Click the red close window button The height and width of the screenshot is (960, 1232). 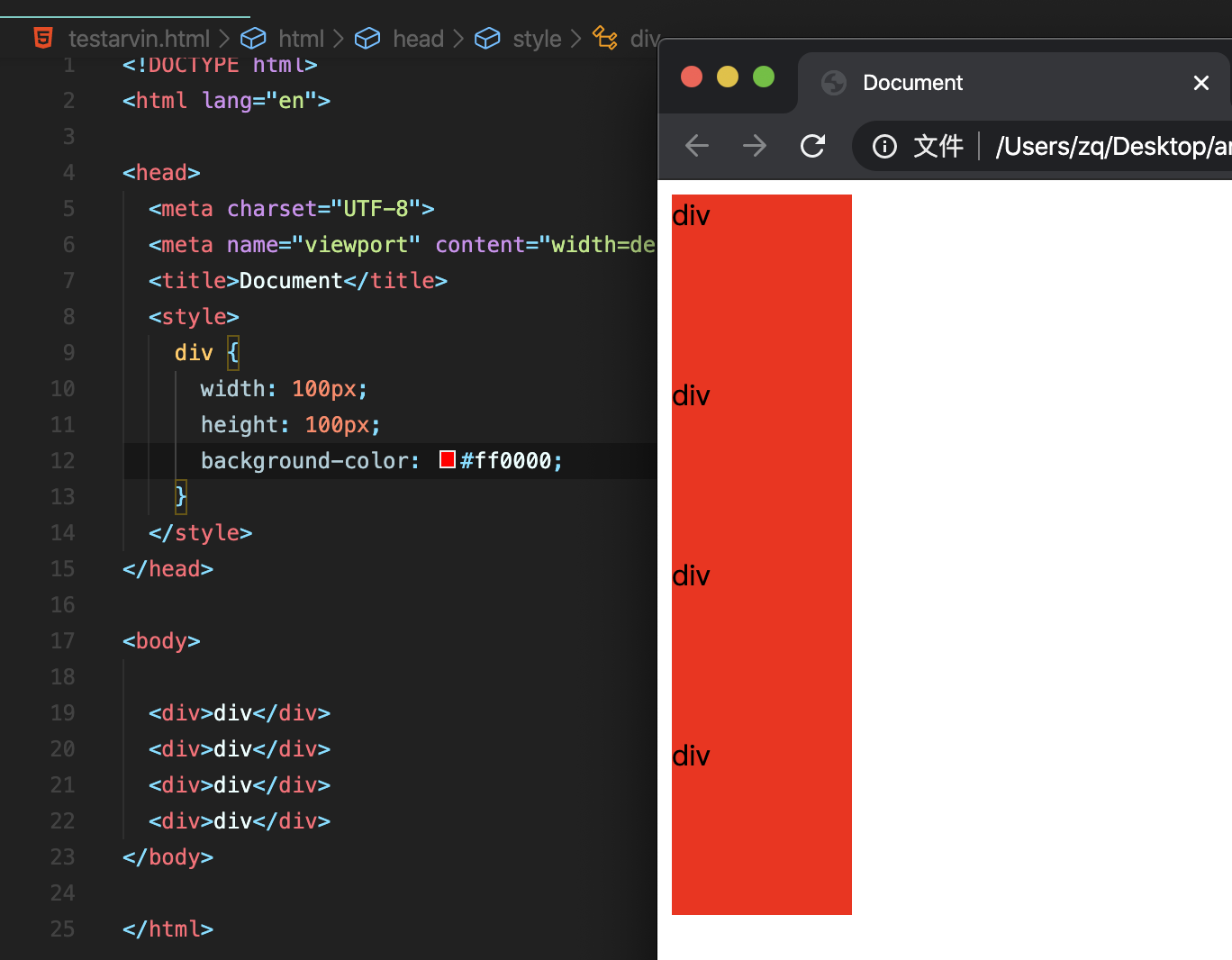(692, 77)
